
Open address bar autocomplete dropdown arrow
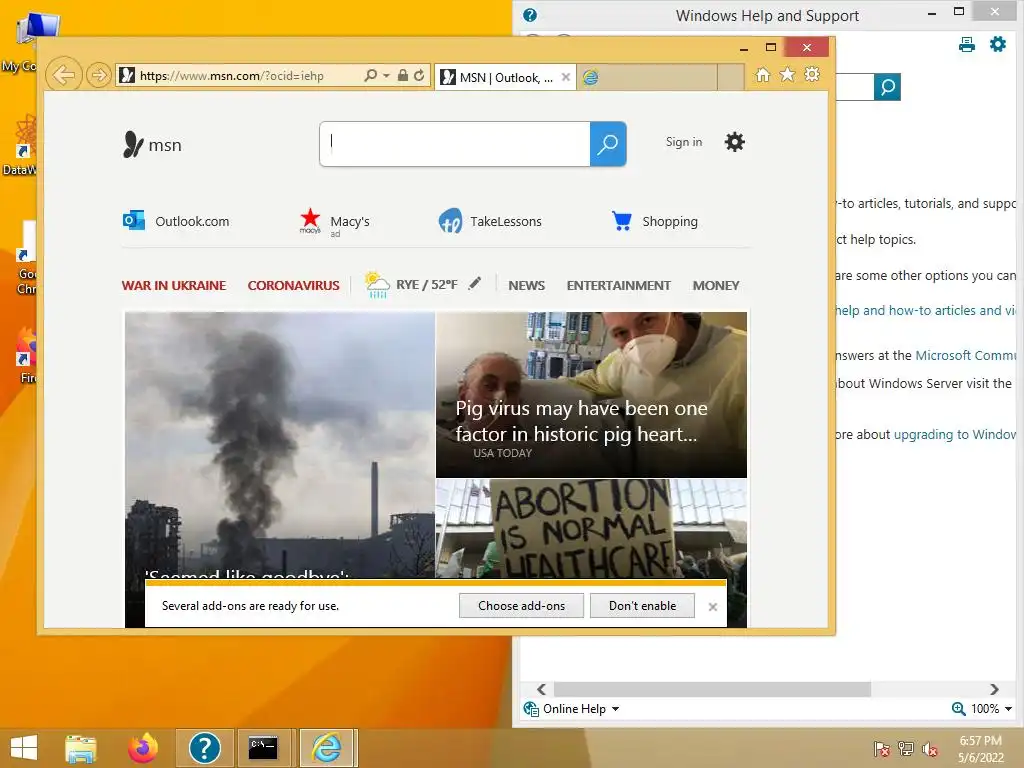tap(386, 76)
